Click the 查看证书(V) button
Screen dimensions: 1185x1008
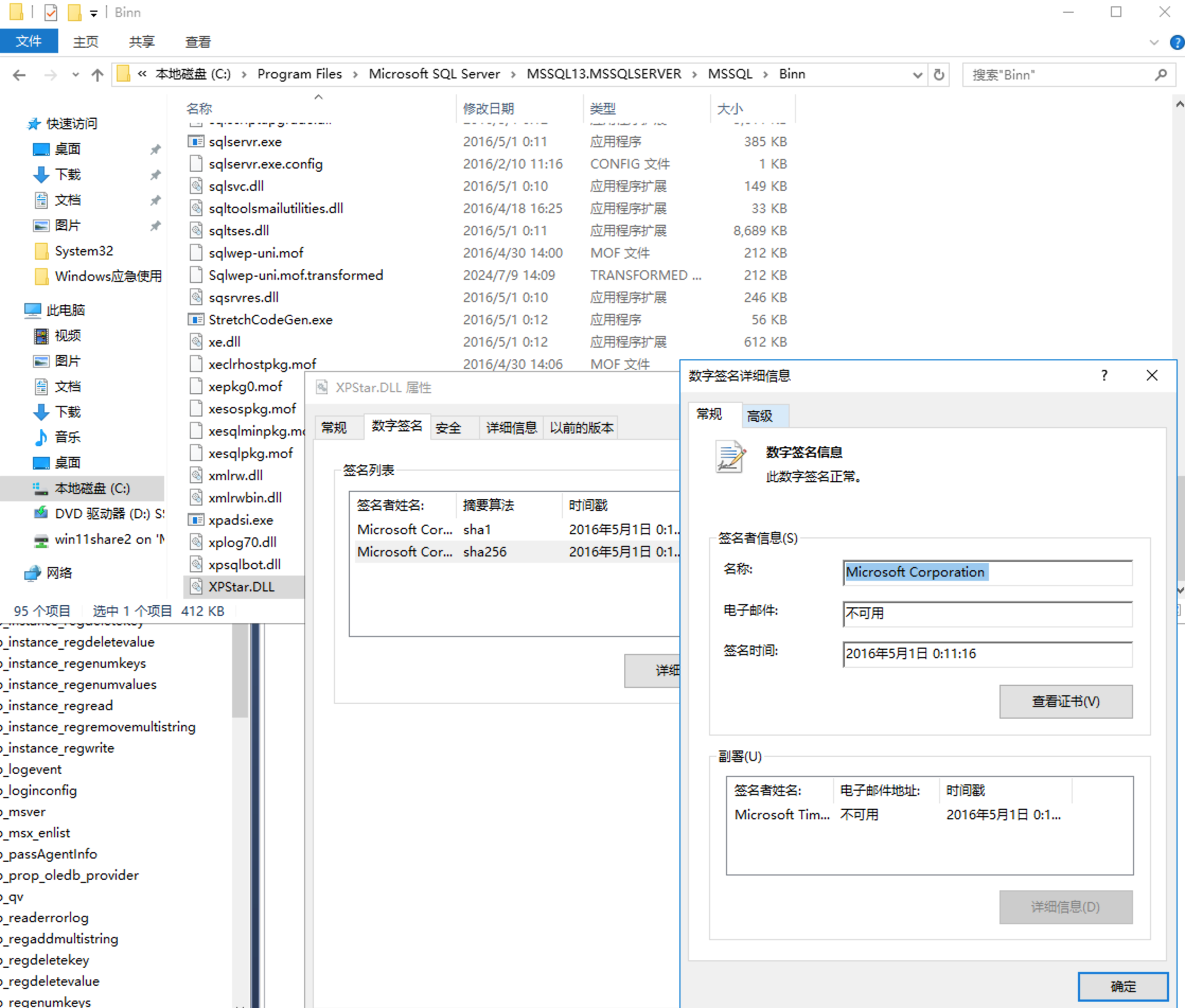[x=1065, y=701]
